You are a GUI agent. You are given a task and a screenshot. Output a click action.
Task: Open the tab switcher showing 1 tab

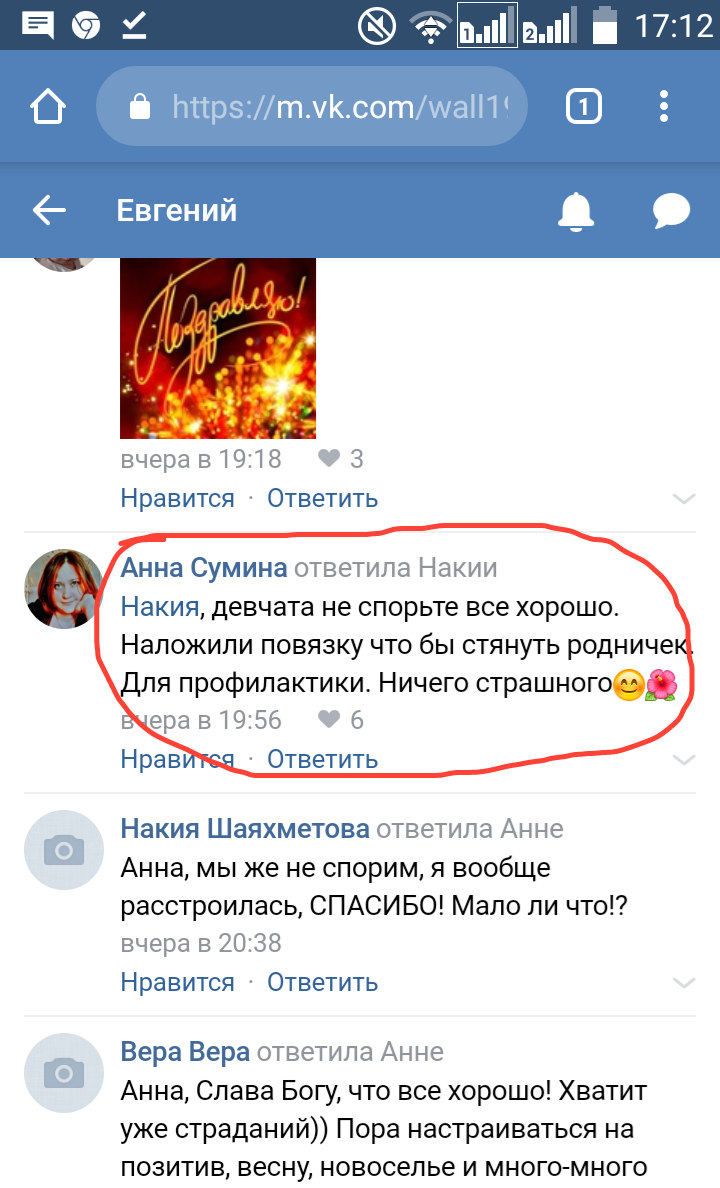(584, 106)
